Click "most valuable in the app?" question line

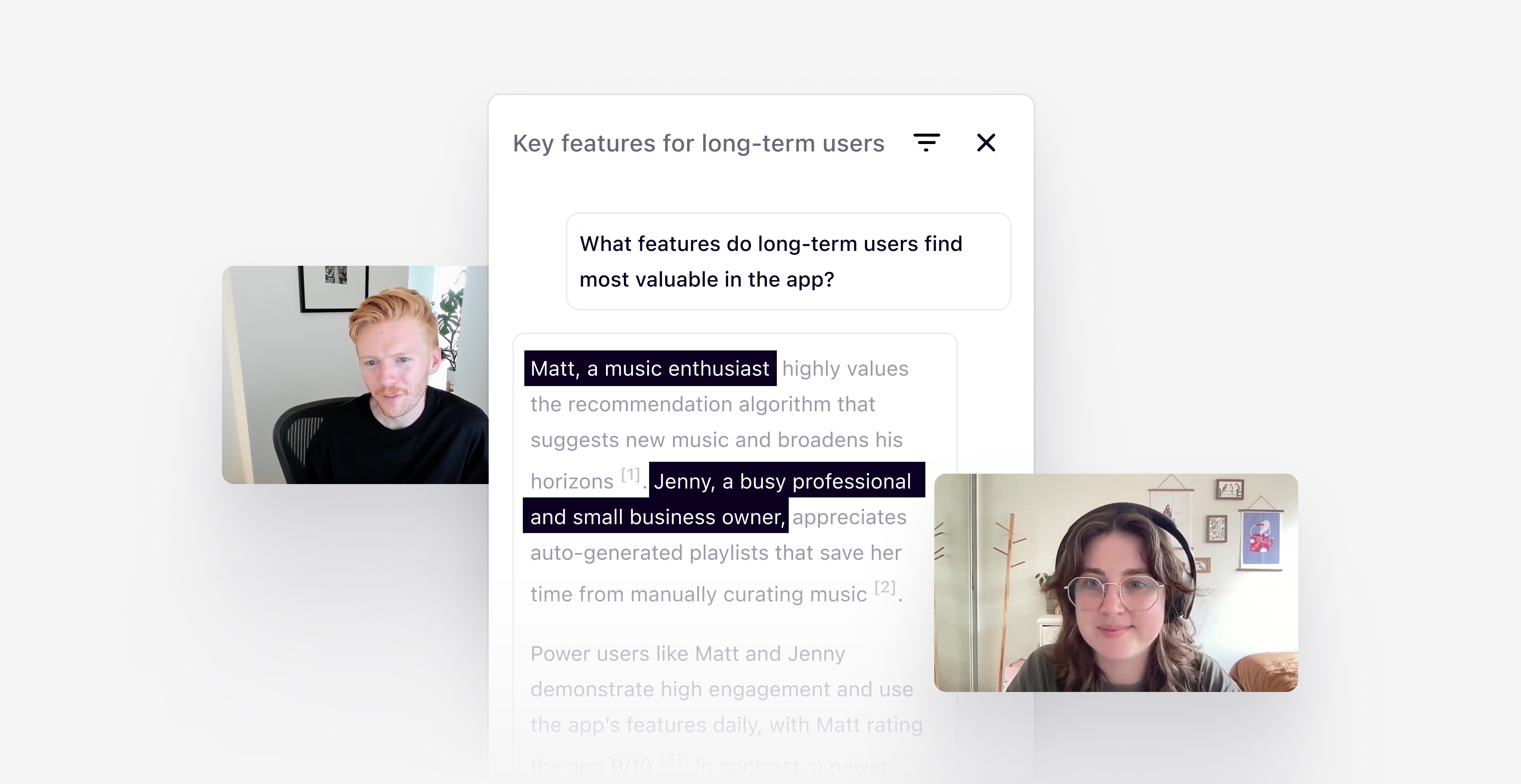707,279
